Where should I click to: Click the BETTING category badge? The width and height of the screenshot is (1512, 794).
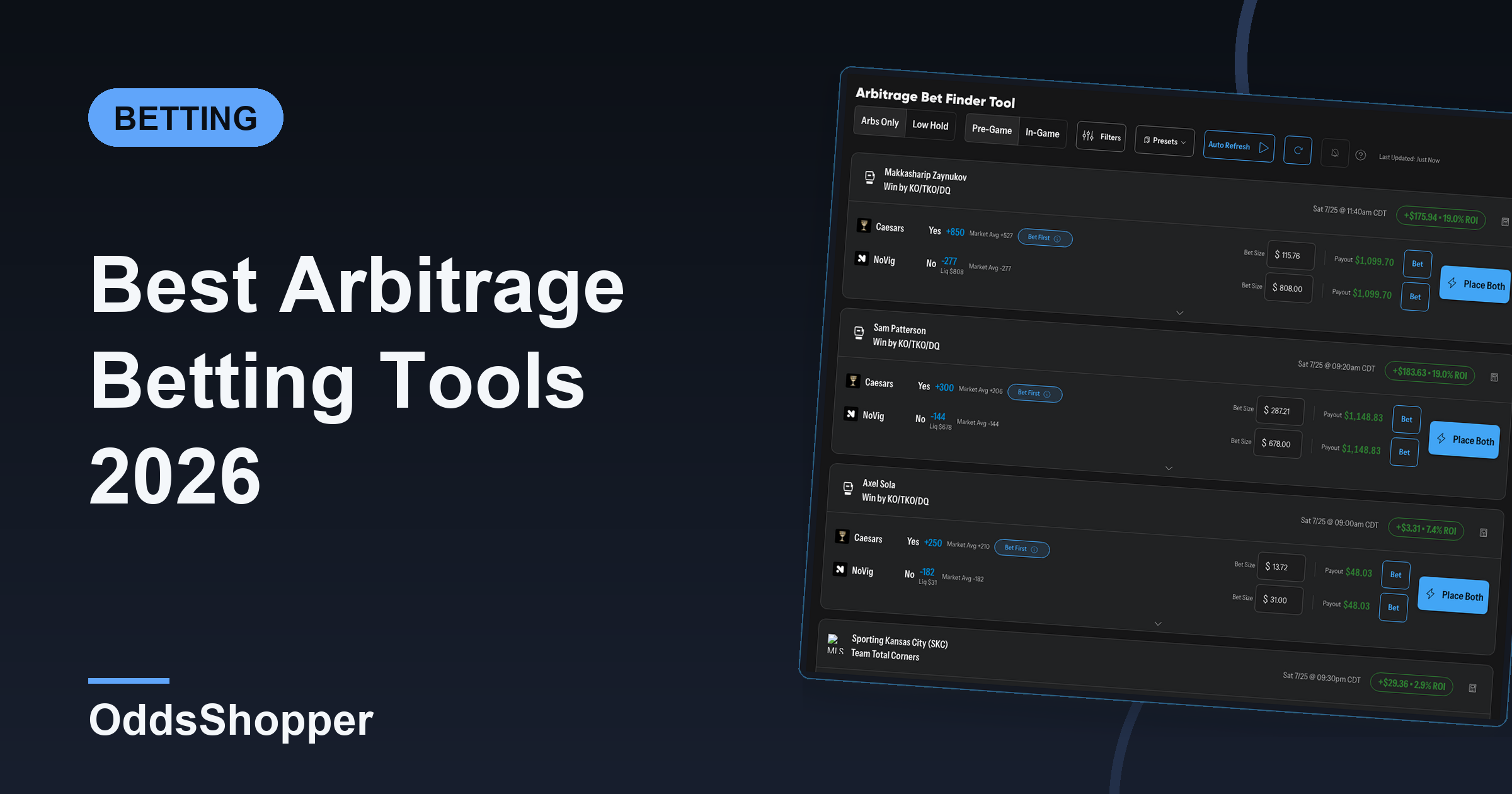[x=186, y=118]
